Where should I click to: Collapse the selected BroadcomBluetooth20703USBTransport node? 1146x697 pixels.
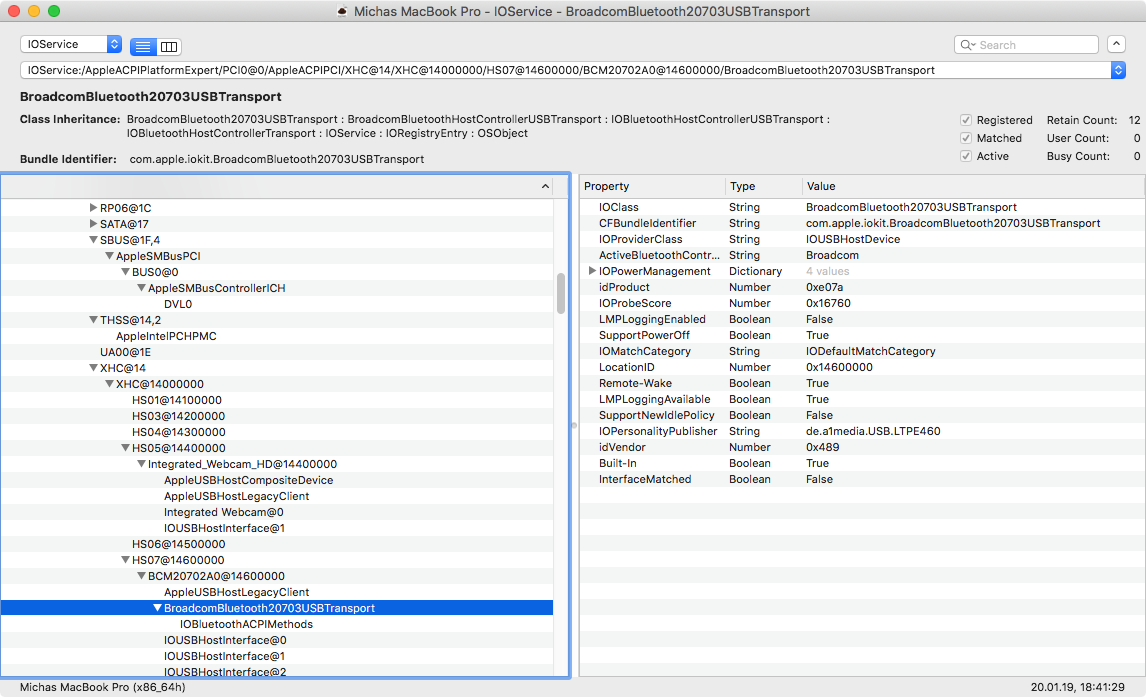tap(157, 608)
